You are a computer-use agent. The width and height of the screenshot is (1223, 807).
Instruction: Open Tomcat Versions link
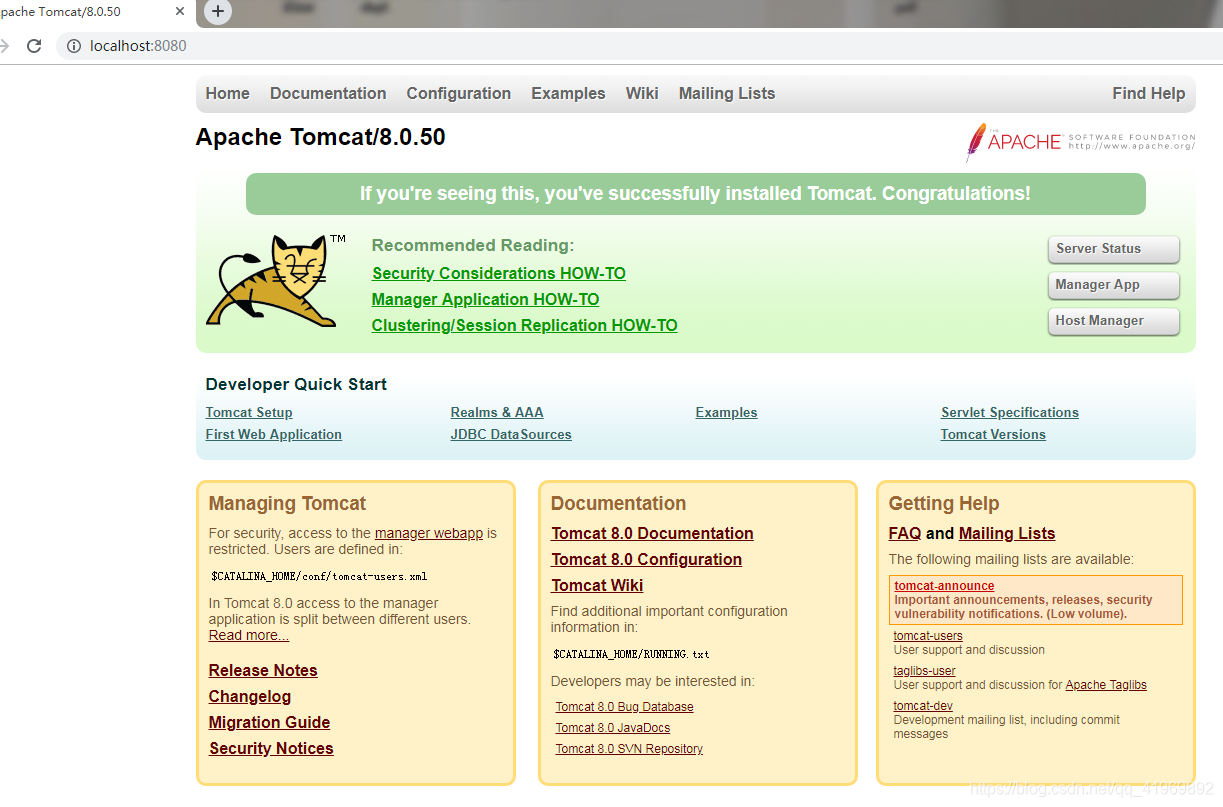click(x=993, y=434)
